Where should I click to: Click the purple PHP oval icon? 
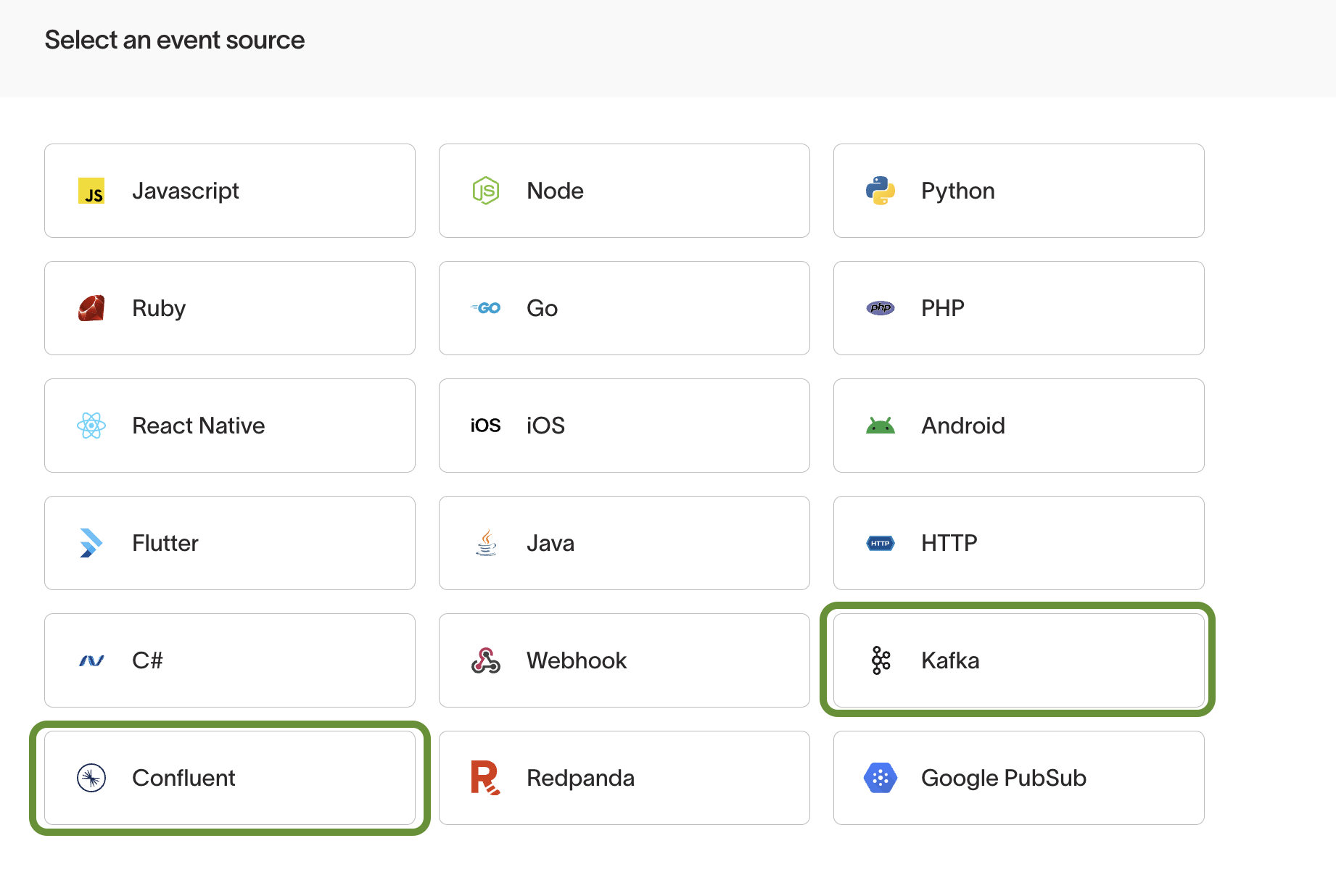point(881,308)
